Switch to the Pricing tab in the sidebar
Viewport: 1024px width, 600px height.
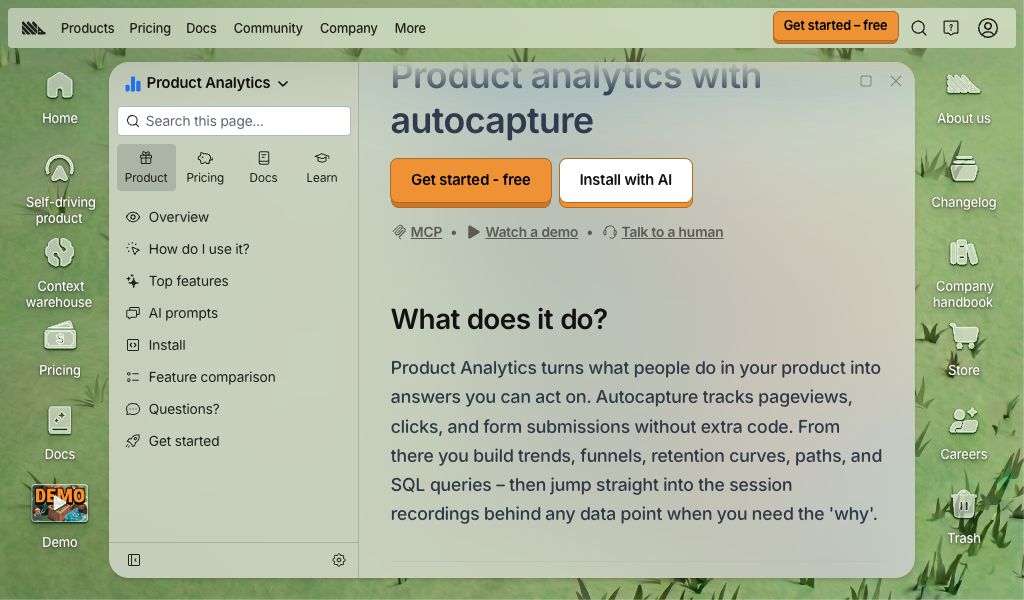(205, 167)
